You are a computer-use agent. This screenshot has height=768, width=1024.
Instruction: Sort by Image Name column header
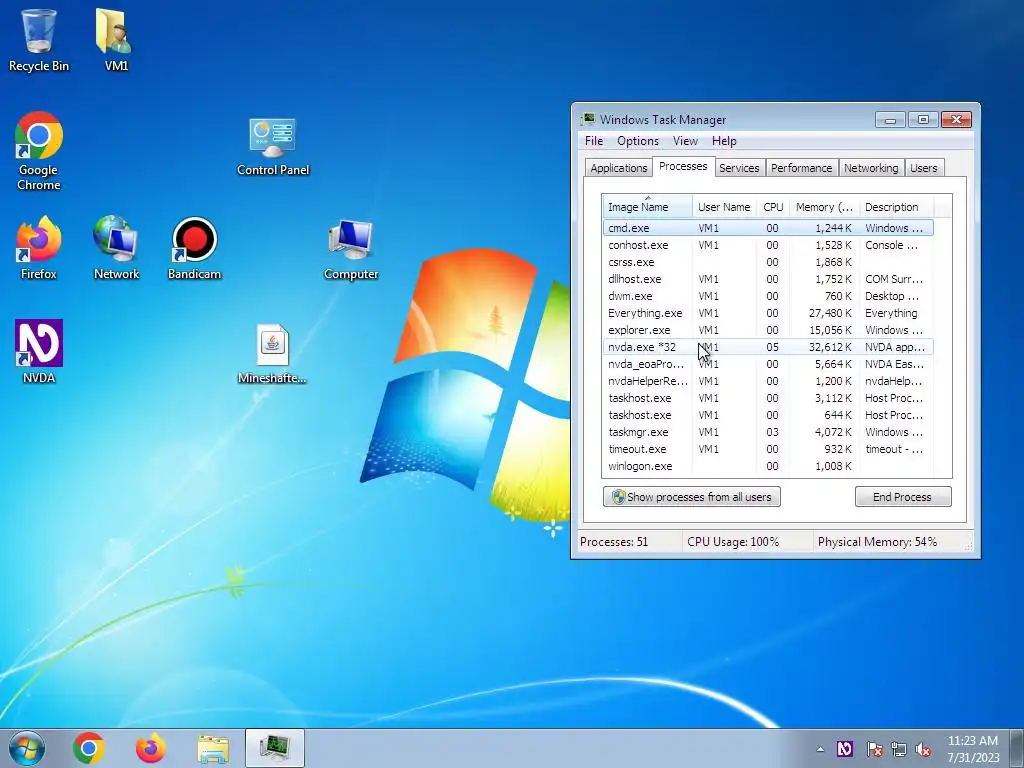[647, 207]
